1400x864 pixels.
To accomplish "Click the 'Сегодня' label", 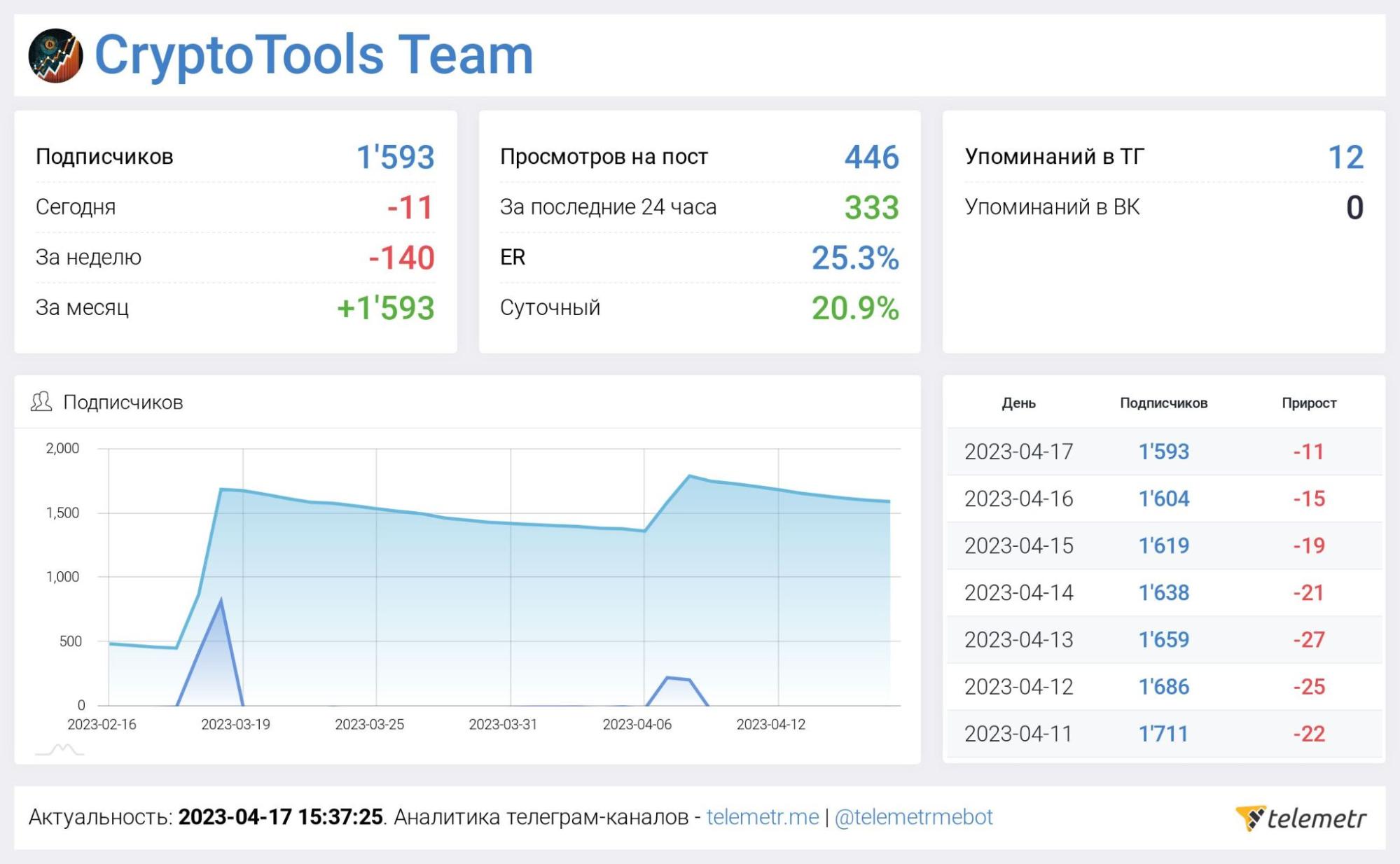I will click(76, 207).
